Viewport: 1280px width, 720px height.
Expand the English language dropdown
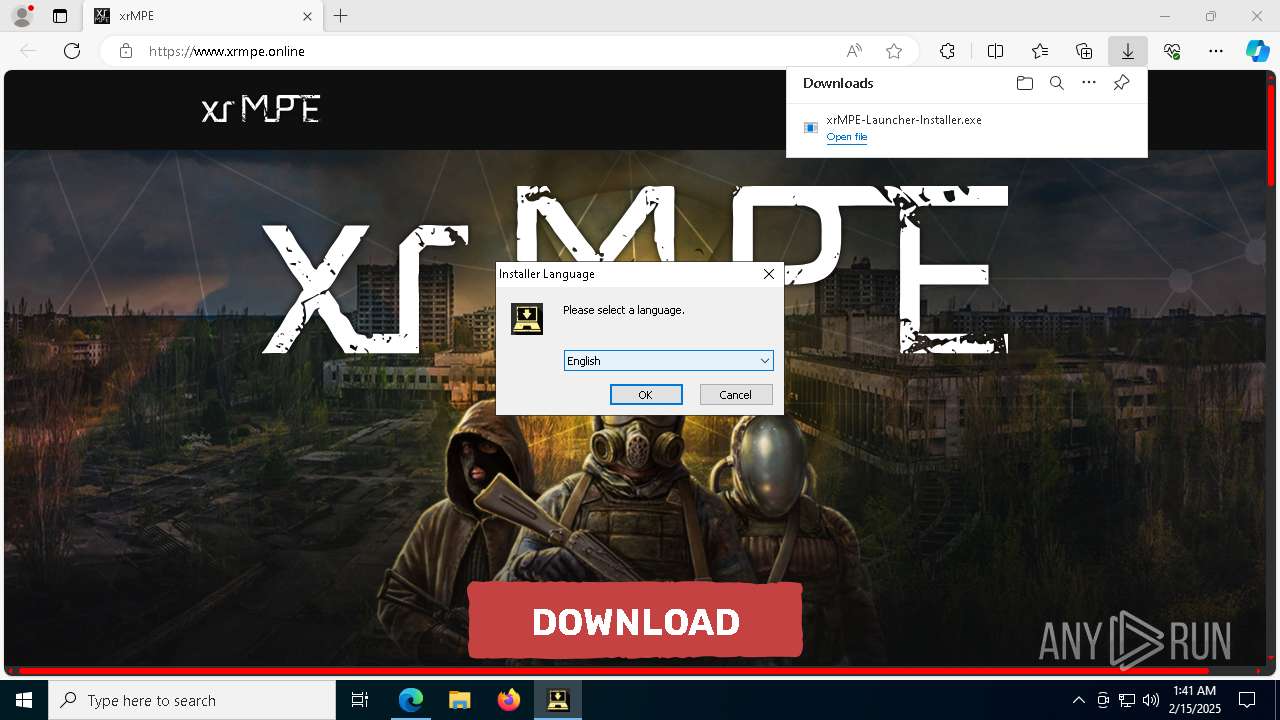click(668, 361)
